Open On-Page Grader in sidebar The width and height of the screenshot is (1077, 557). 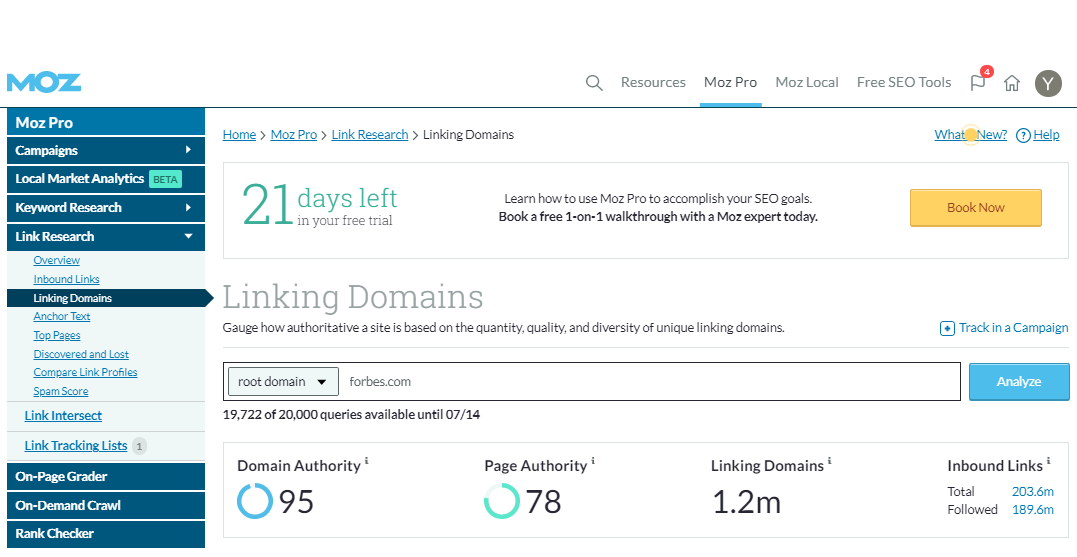point(106,477)
